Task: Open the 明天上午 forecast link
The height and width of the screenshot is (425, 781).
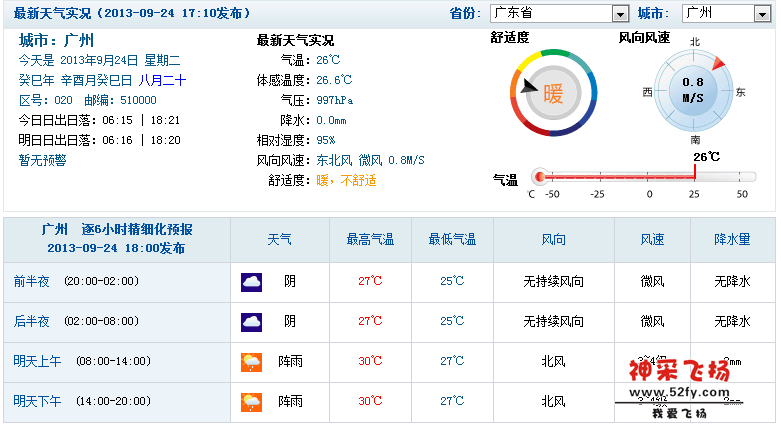Action: [x=37, y=361]
